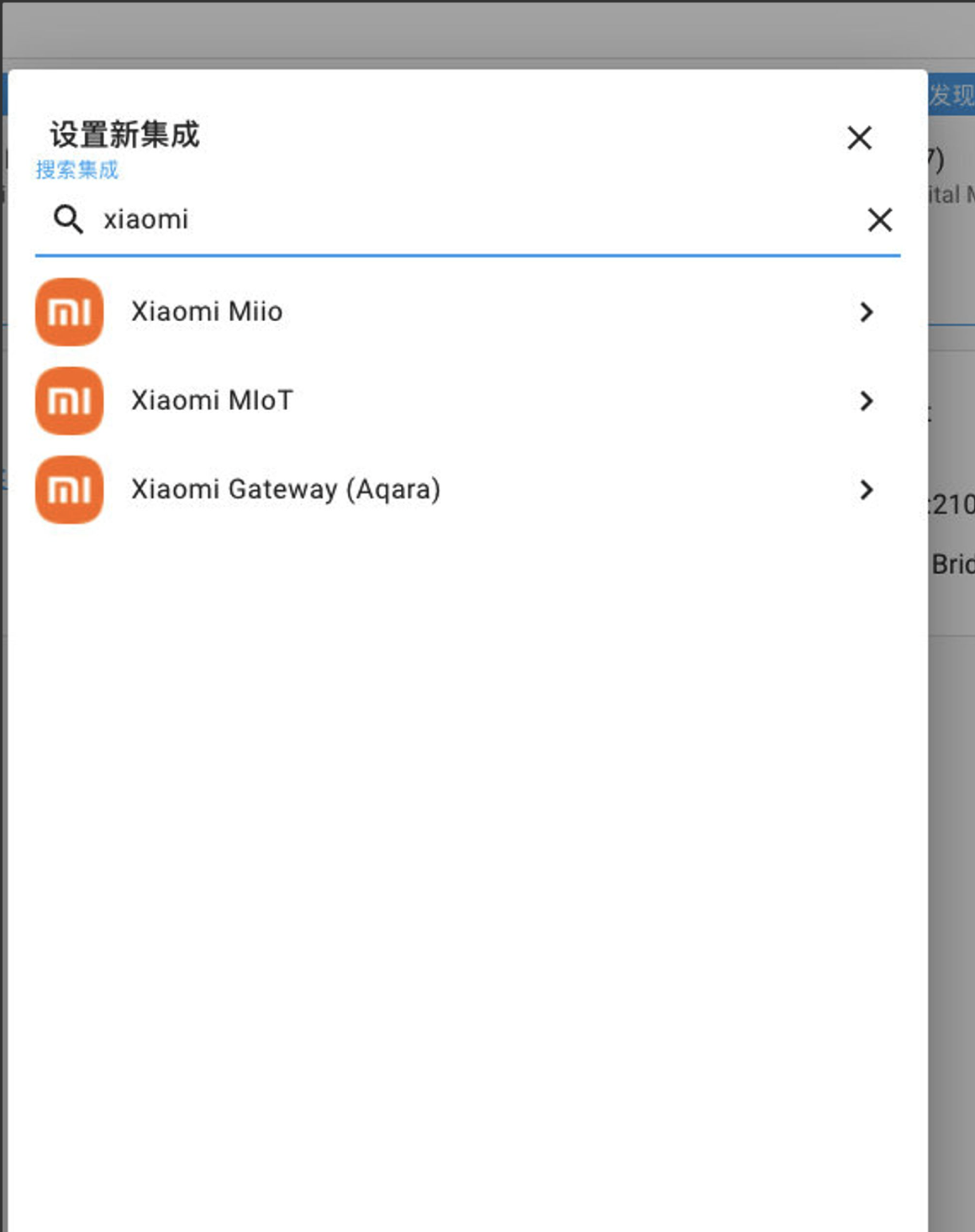The height and width of the screenshot is (1232, 975).
Task: Select the Xiaomi MIoT integration
Action: [467, 401]
